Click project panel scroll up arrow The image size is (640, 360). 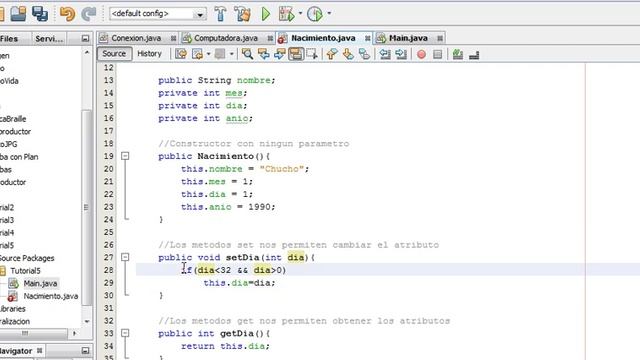[x=87, y=52]
